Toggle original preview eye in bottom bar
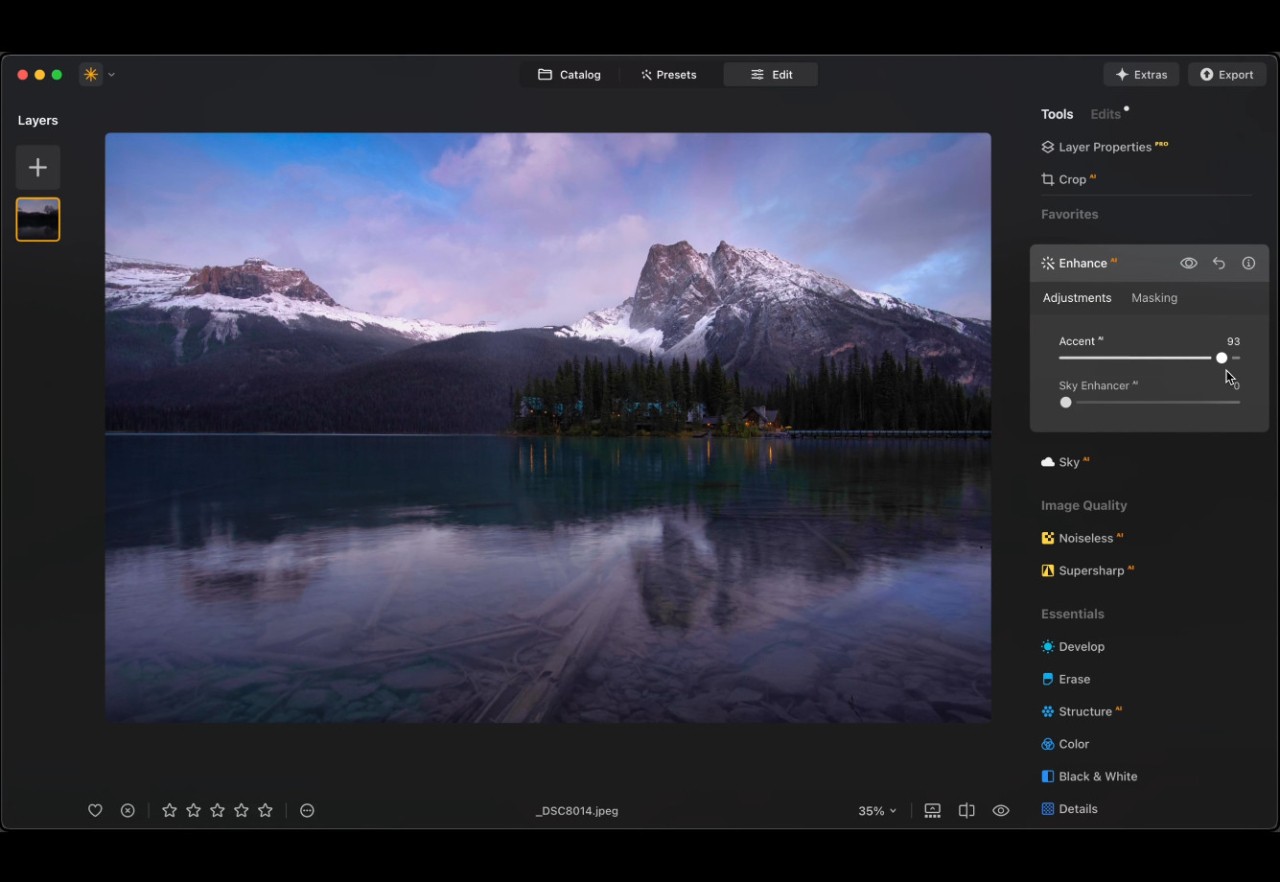The image size is (1280, 882). (x=1000, y=811)
